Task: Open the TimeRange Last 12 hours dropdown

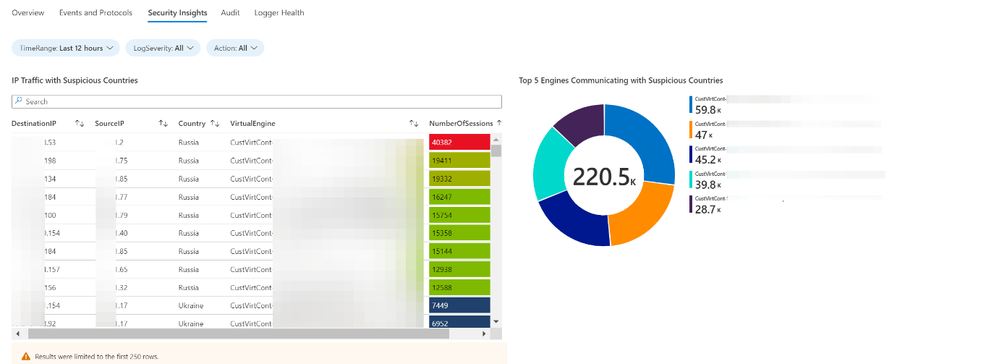Action: click(66, 48)
